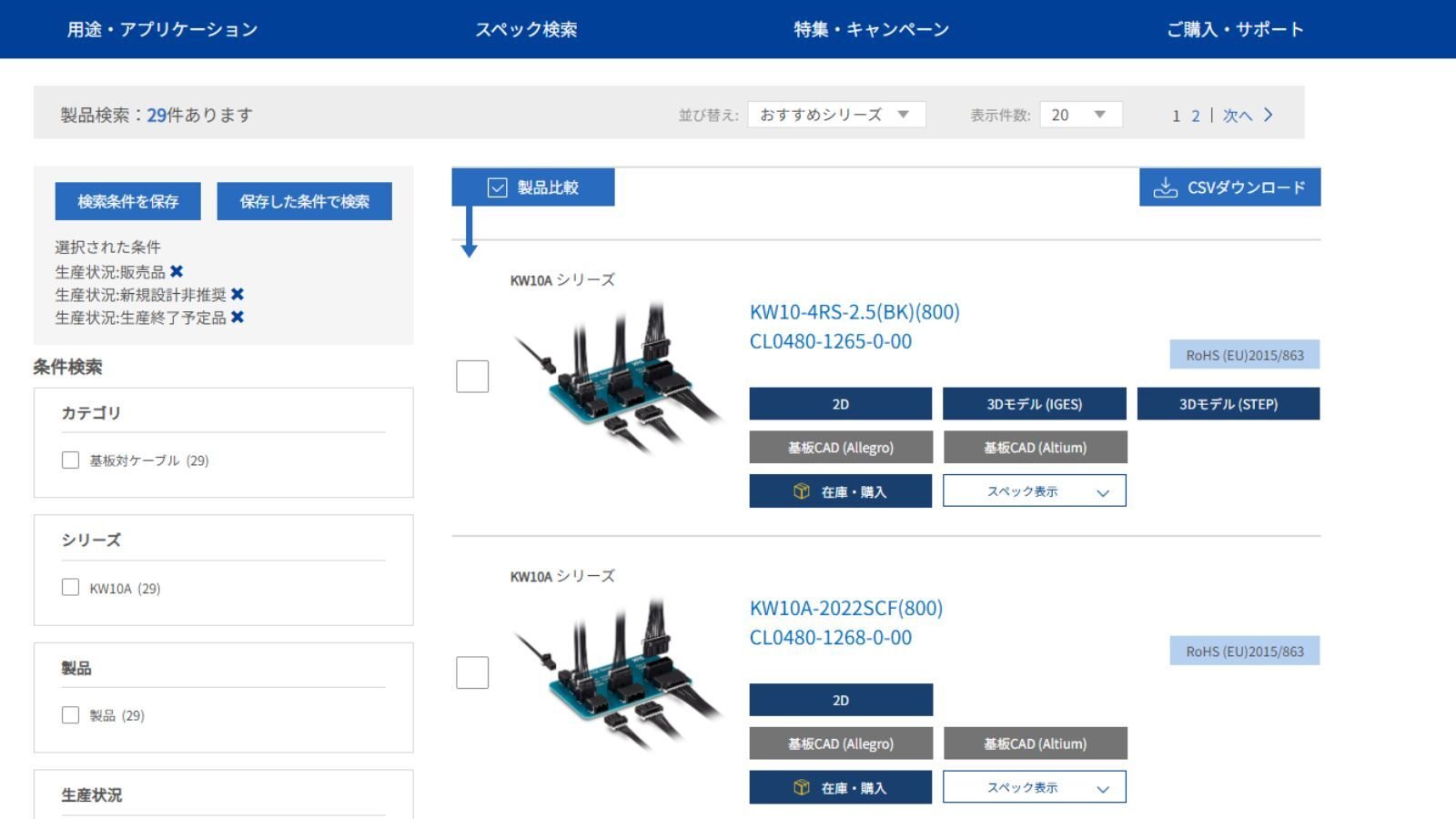Image resolution: width=1456 pixels, height=819 pixels.
Task: Tick the 基板対ケーブル category checkbox
Action: tap(70, 460)
